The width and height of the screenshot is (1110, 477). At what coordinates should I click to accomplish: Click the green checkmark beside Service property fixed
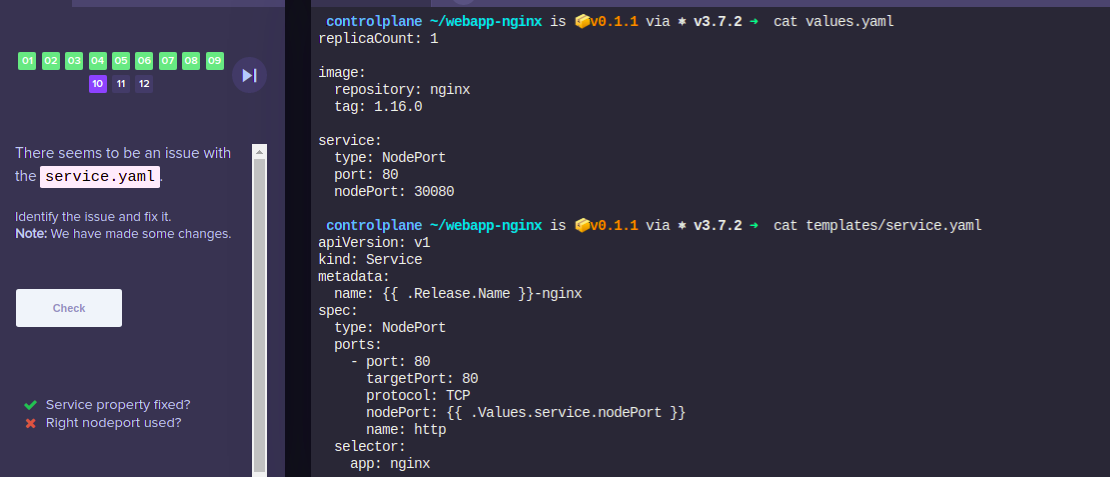pyautogui.click(x=31, y=405)
